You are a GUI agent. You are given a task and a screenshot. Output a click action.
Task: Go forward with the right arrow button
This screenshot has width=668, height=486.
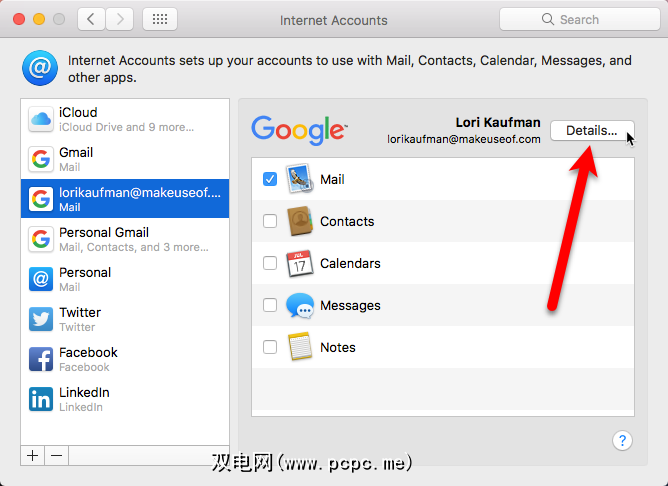120,19
